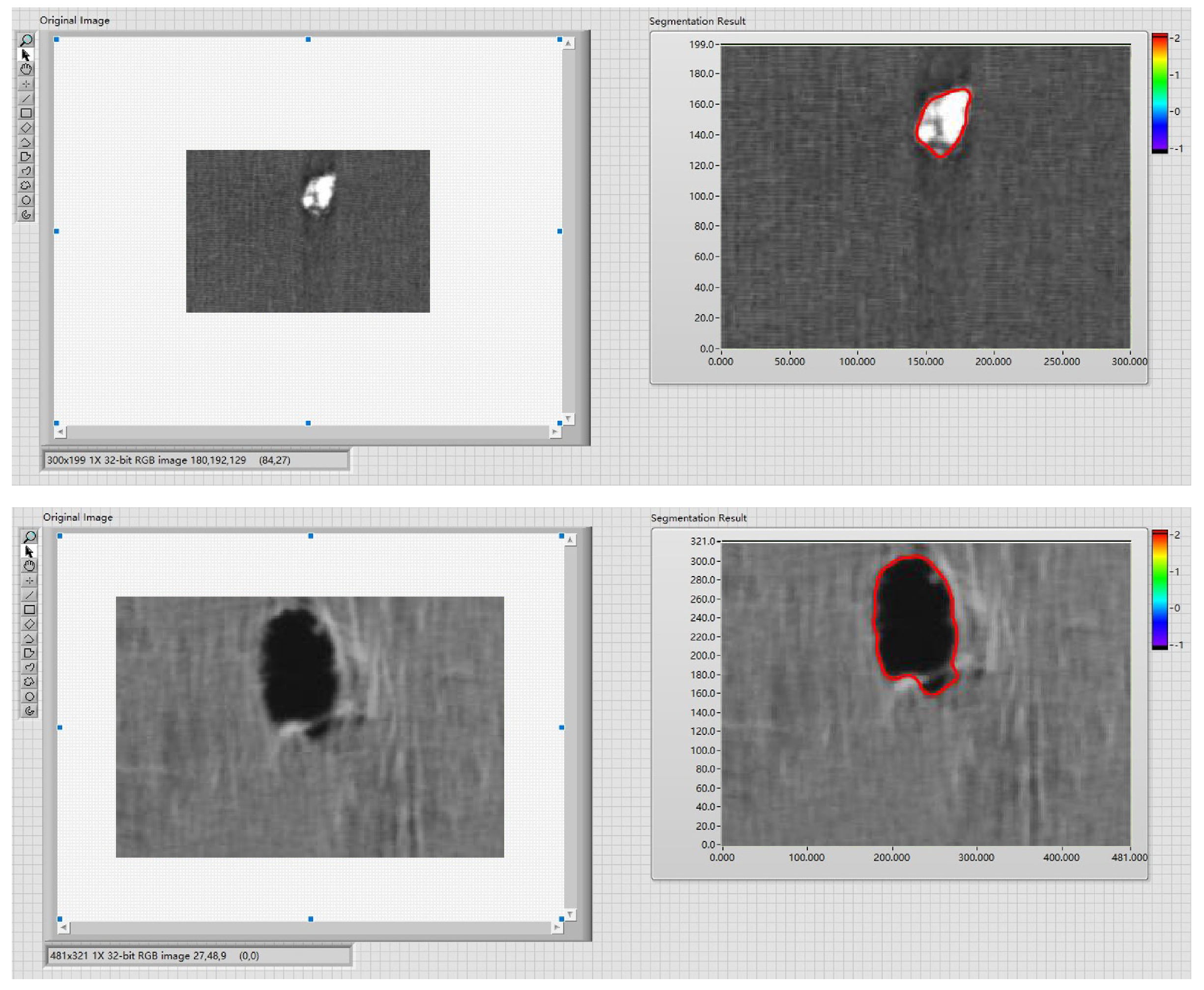Select the Pan hand tool in the 300x199 image palette

pos(26,69)
